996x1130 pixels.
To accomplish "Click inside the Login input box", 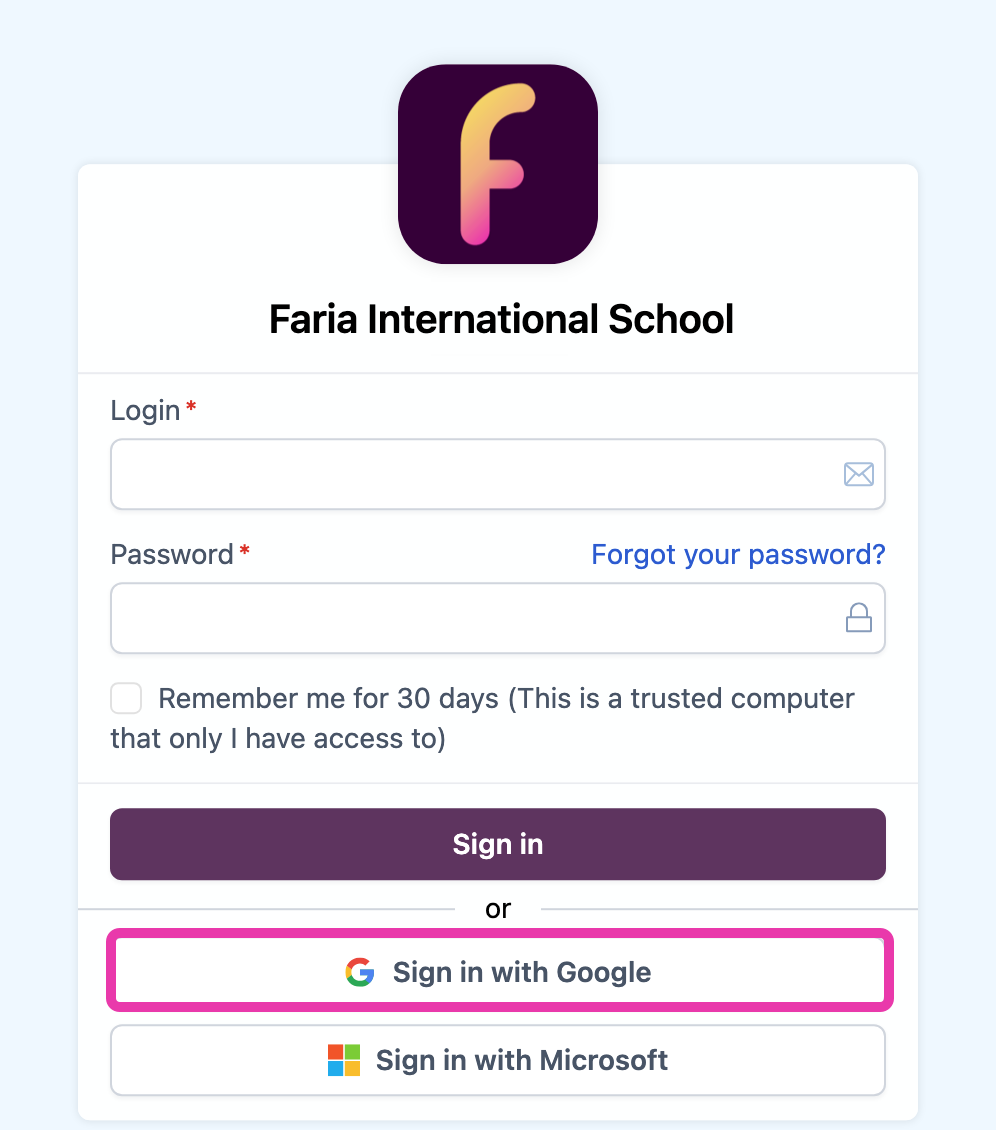I will [450, 474].
